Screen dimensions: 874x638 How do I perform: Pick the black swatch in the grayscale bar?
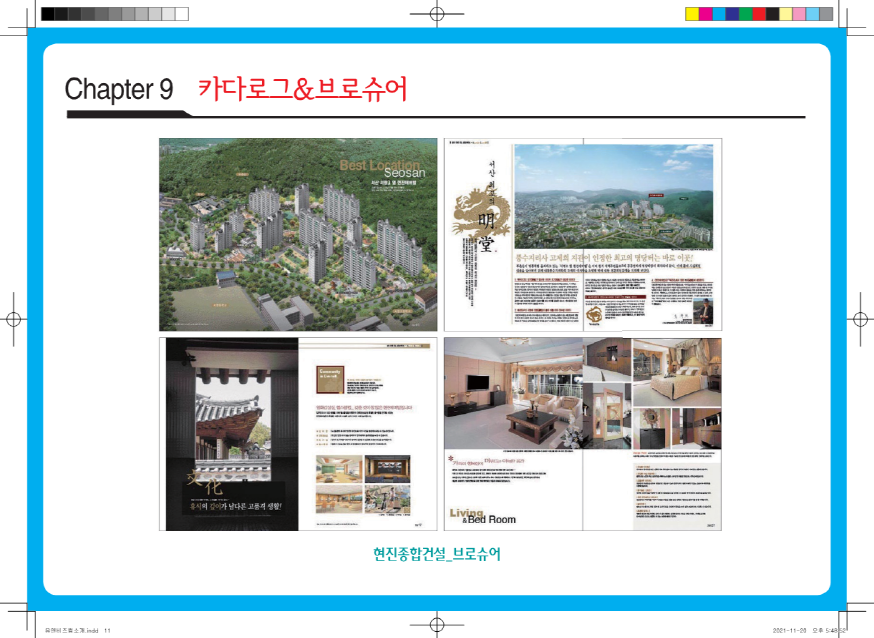[48, 14]
